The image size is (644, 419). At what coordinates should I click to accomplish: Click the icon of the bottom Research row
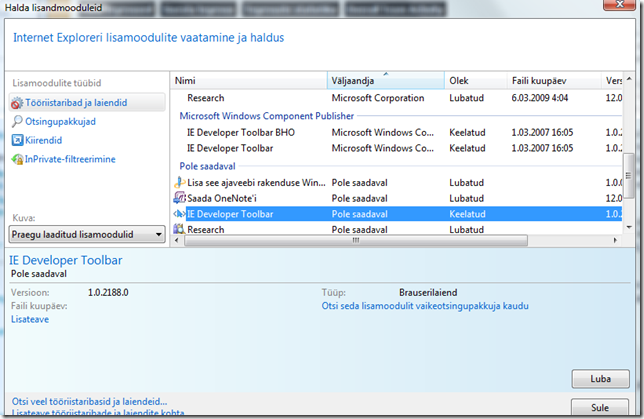click(x=179, y=229)
